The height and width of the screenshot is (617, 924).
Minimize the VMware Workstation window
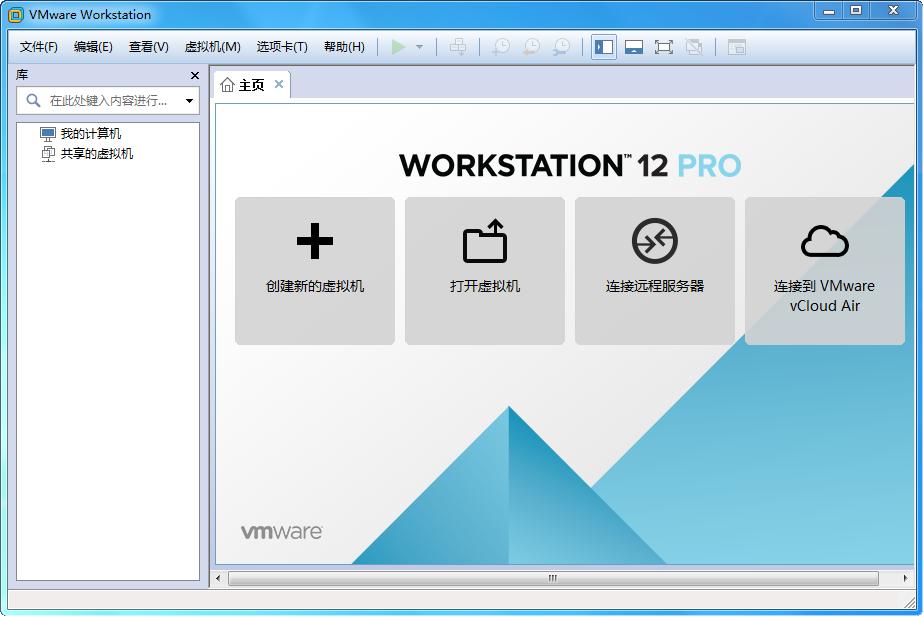[x=829, y=11]
